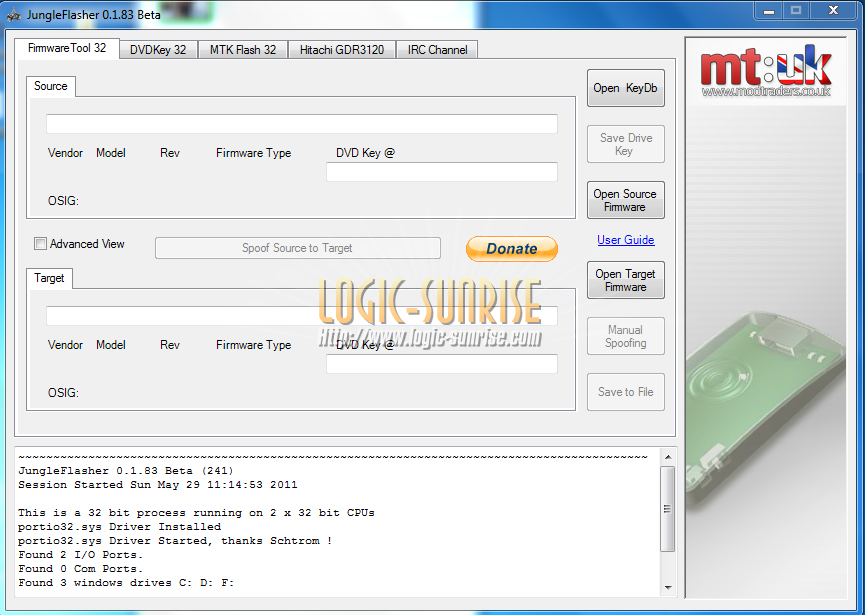The height and width of the screenshot is (615, 865).
Task: Click the Source Firmware Type label
Action: point(254,153)
